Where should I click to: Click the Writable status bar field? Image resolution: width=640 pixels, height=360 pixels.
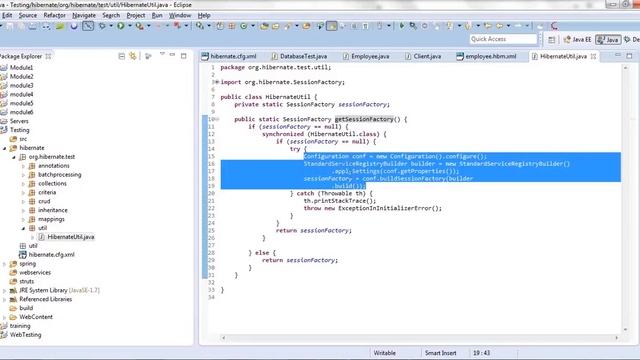click(x=384, y=353)
